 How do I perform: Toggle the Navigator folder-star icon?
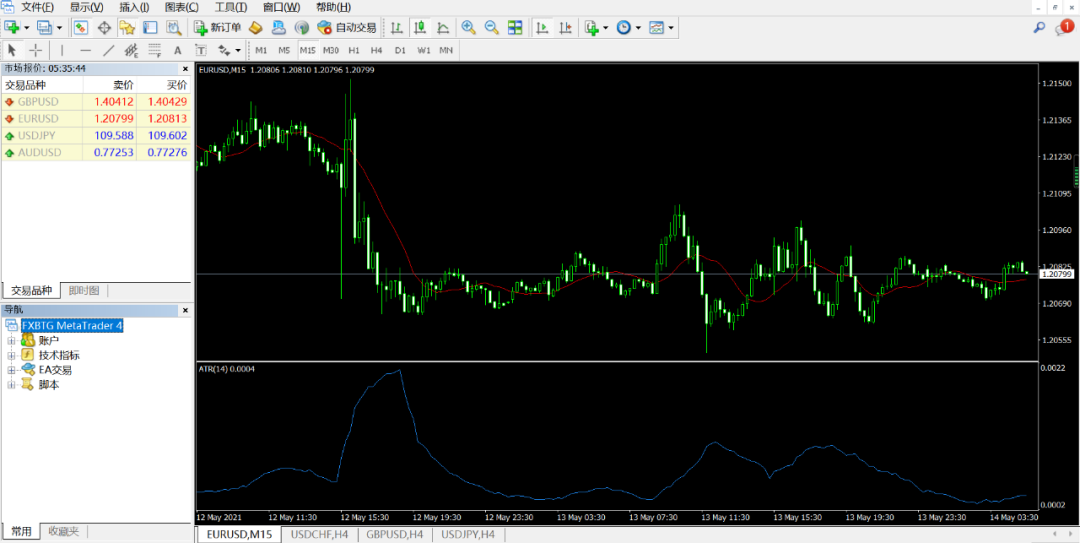pyautogui.click(x=127, y=28)
